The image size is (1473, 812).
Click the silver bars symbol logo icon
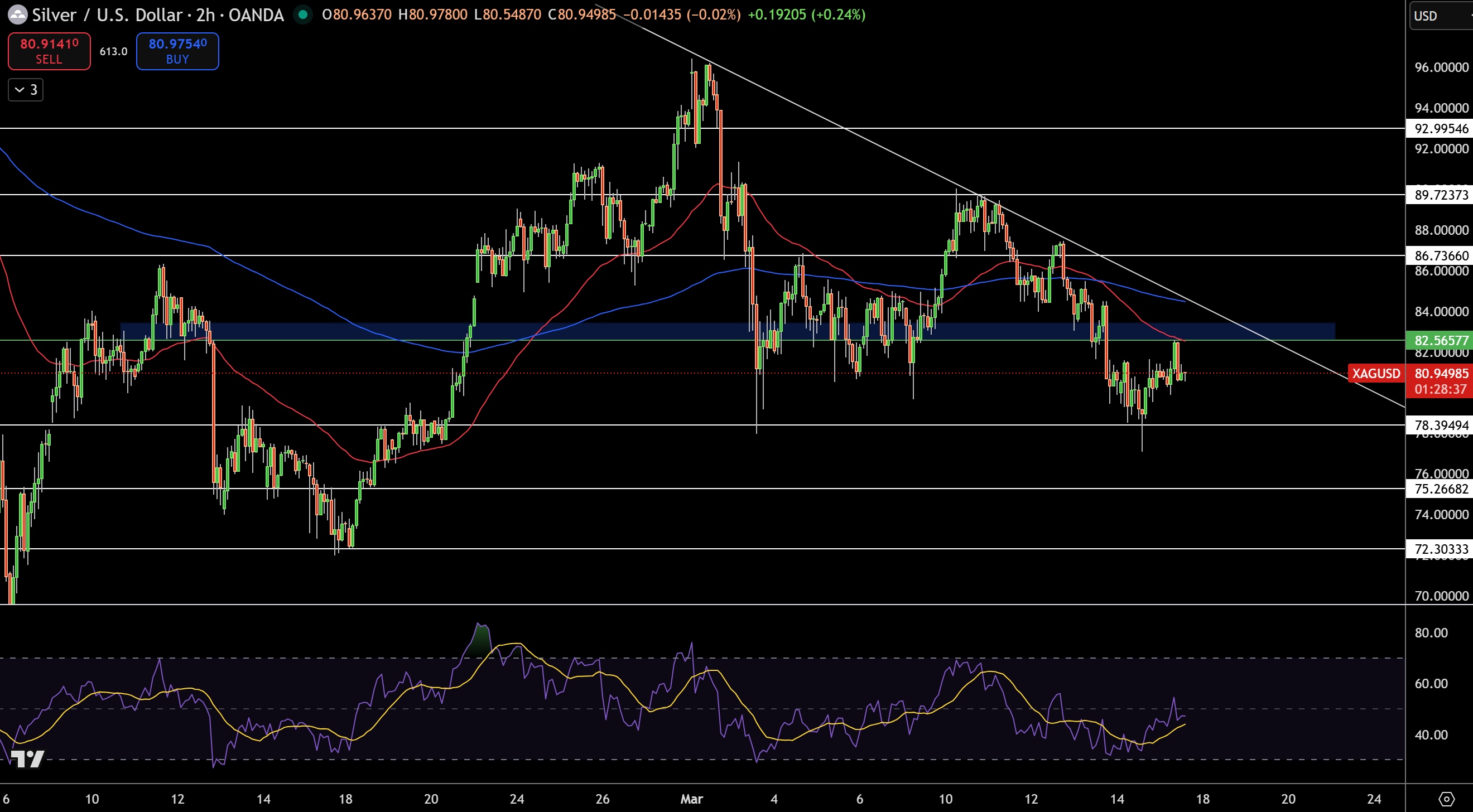click(17, 15)
